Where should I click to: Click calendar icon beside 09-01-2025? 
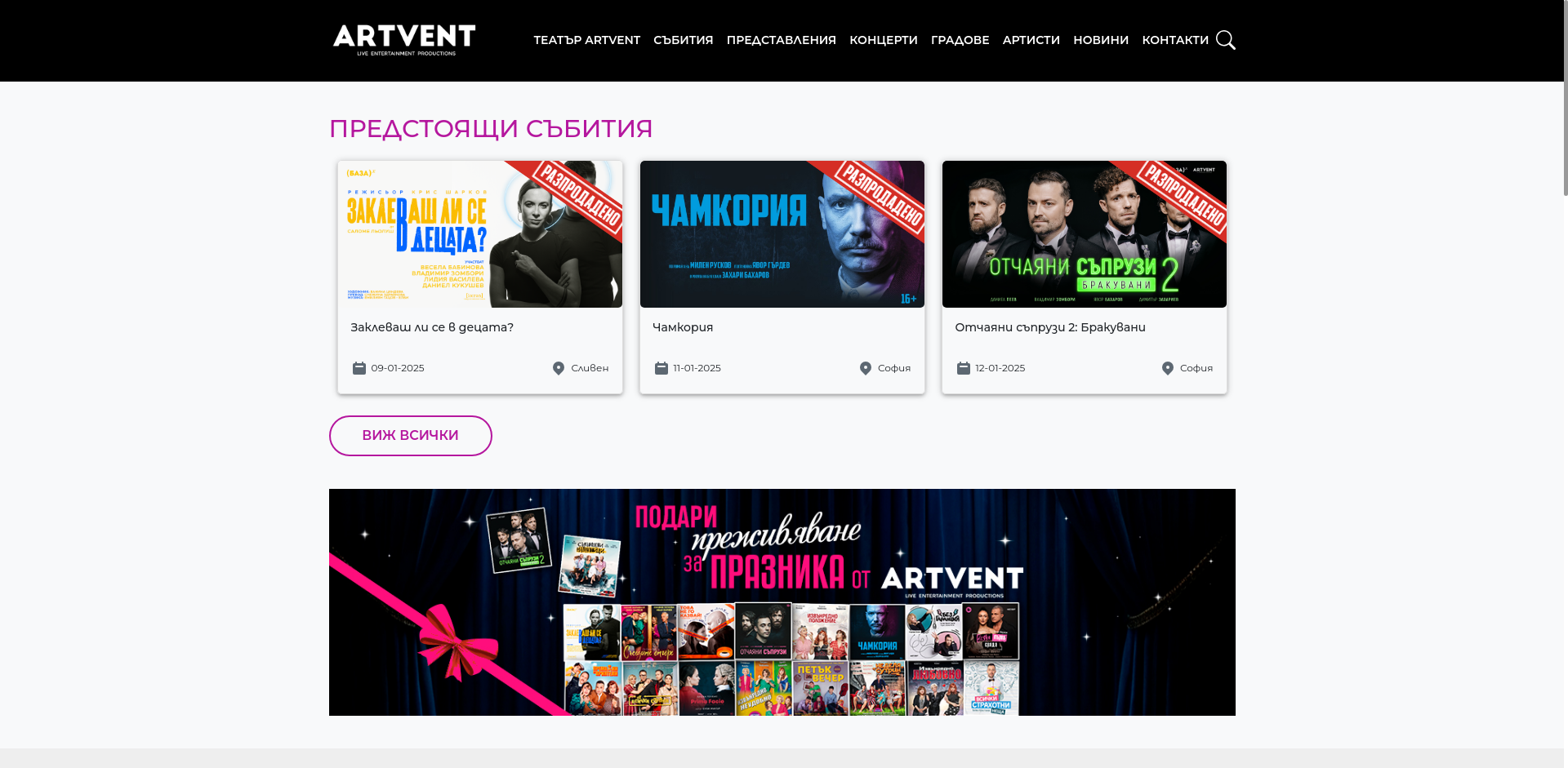pyautogui.click(x=359, y=368)
